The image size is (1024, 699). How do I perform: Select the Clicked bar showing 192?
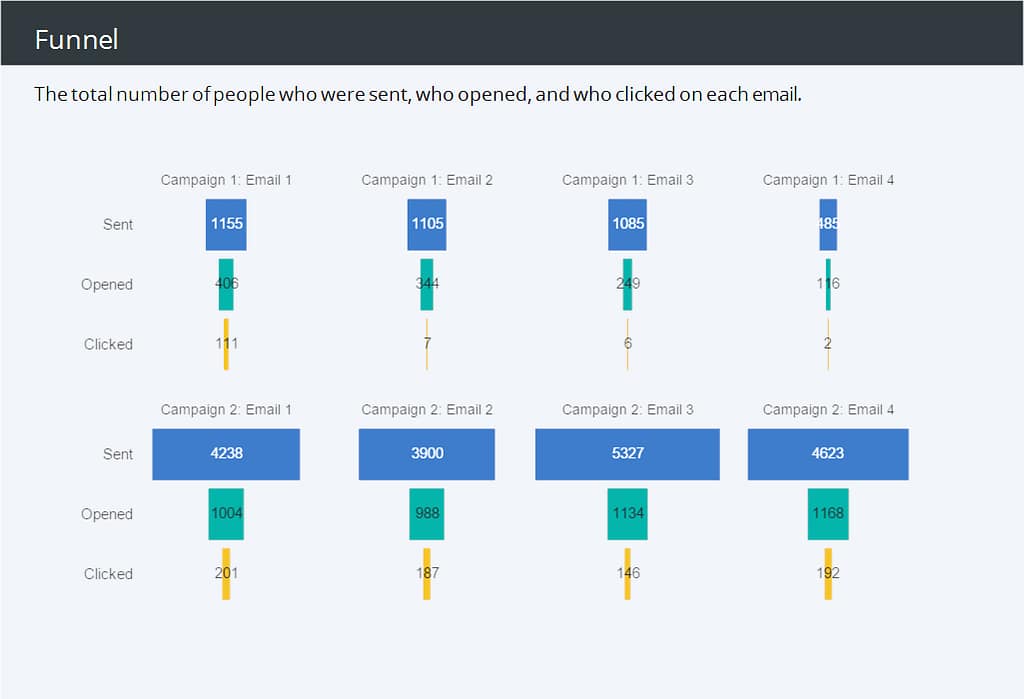tap(828, 574)
